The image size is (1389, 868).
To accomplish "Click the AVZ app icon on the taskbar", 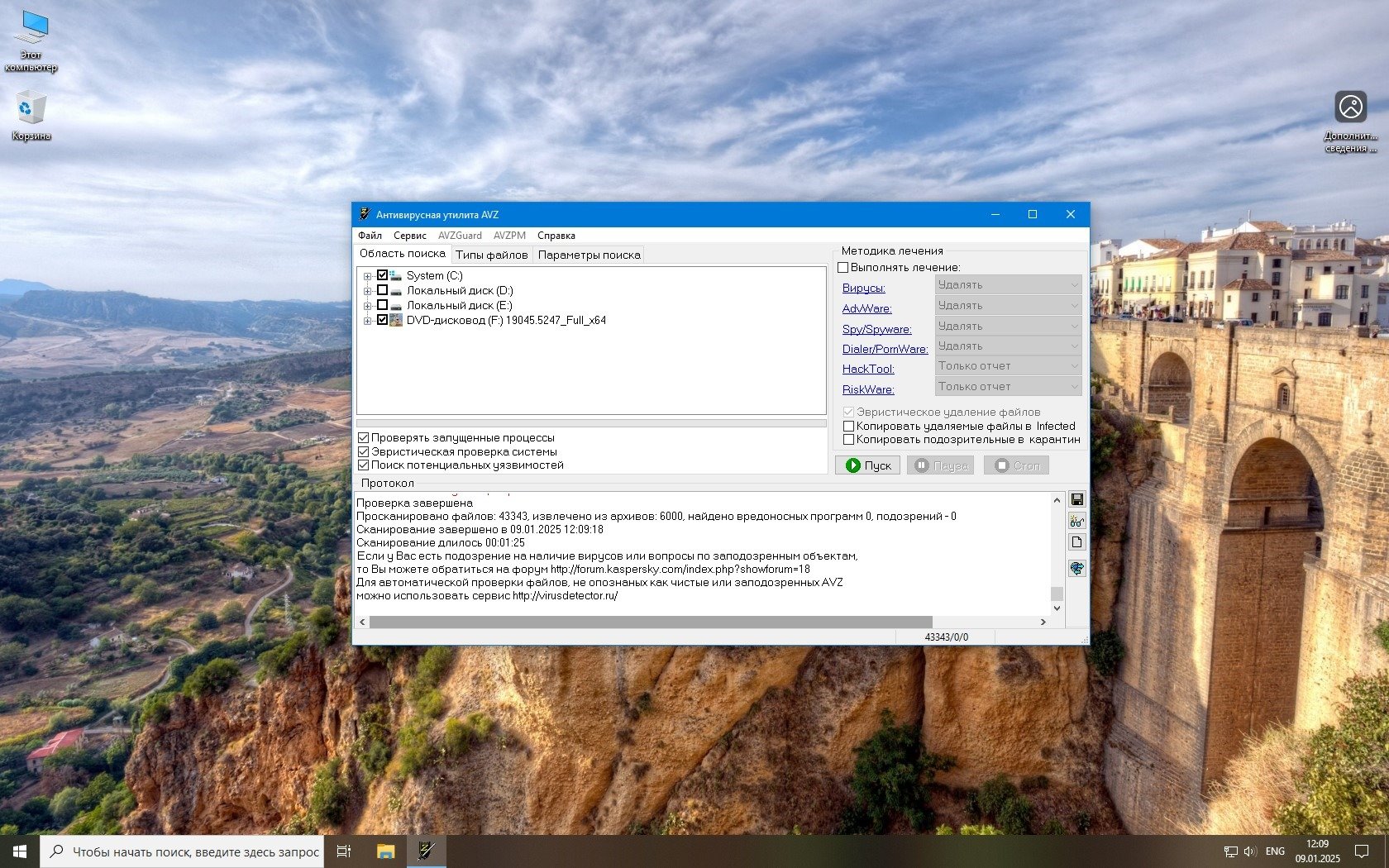I will tap(426, 851).
